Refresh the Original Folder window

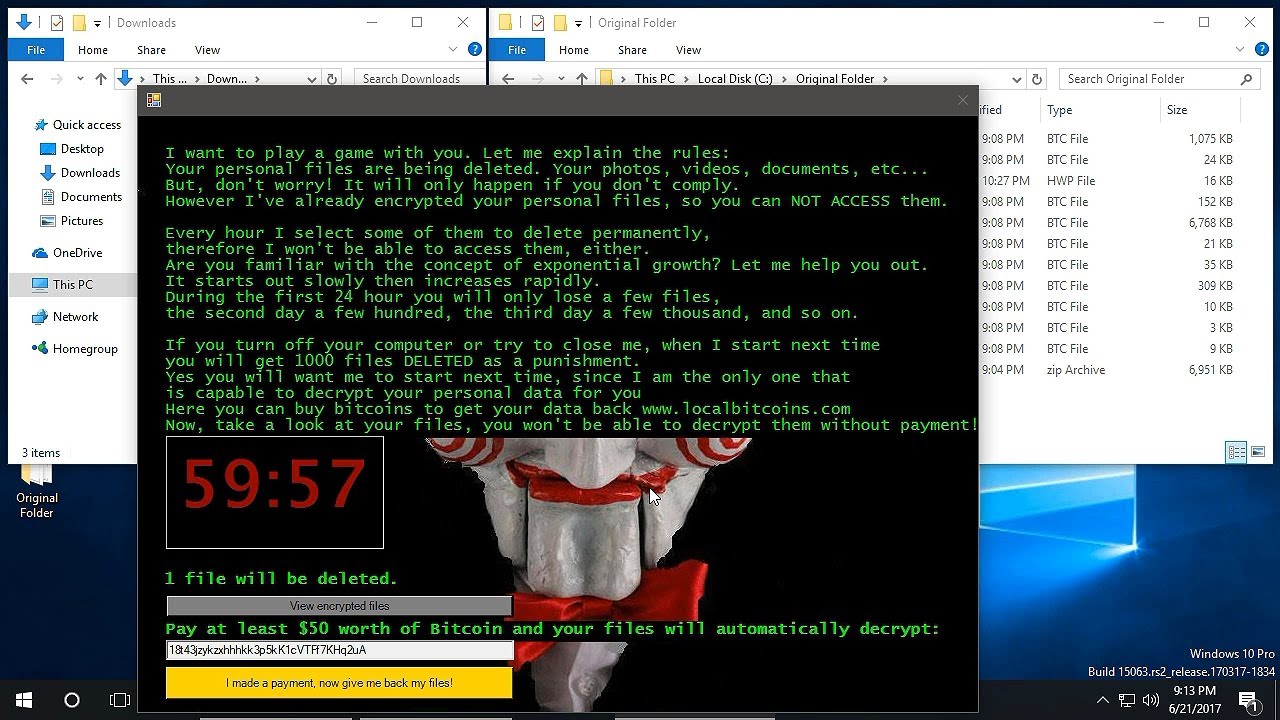(x=1037, y=79)
